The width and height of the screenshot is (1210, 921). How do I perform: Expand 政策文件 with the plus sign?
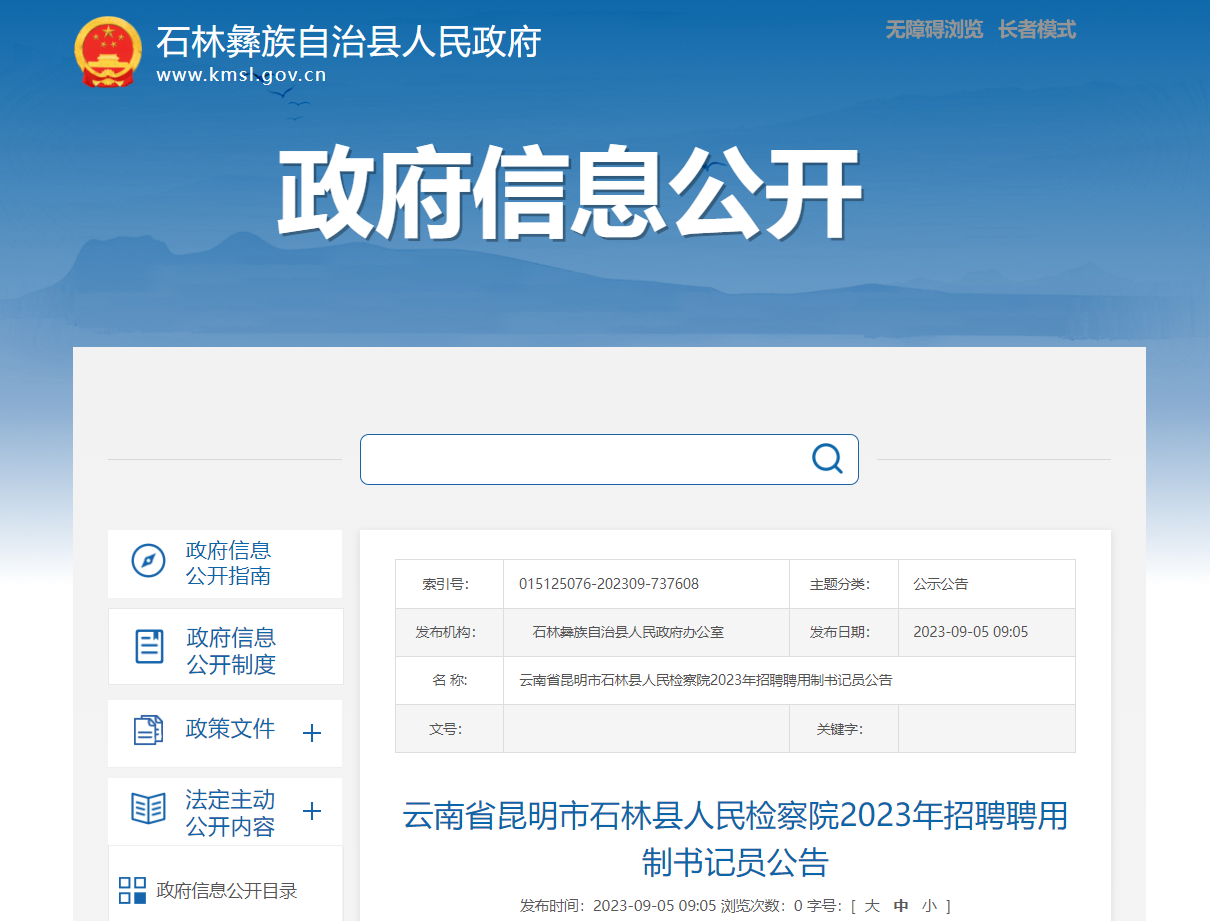click(312, 733)
